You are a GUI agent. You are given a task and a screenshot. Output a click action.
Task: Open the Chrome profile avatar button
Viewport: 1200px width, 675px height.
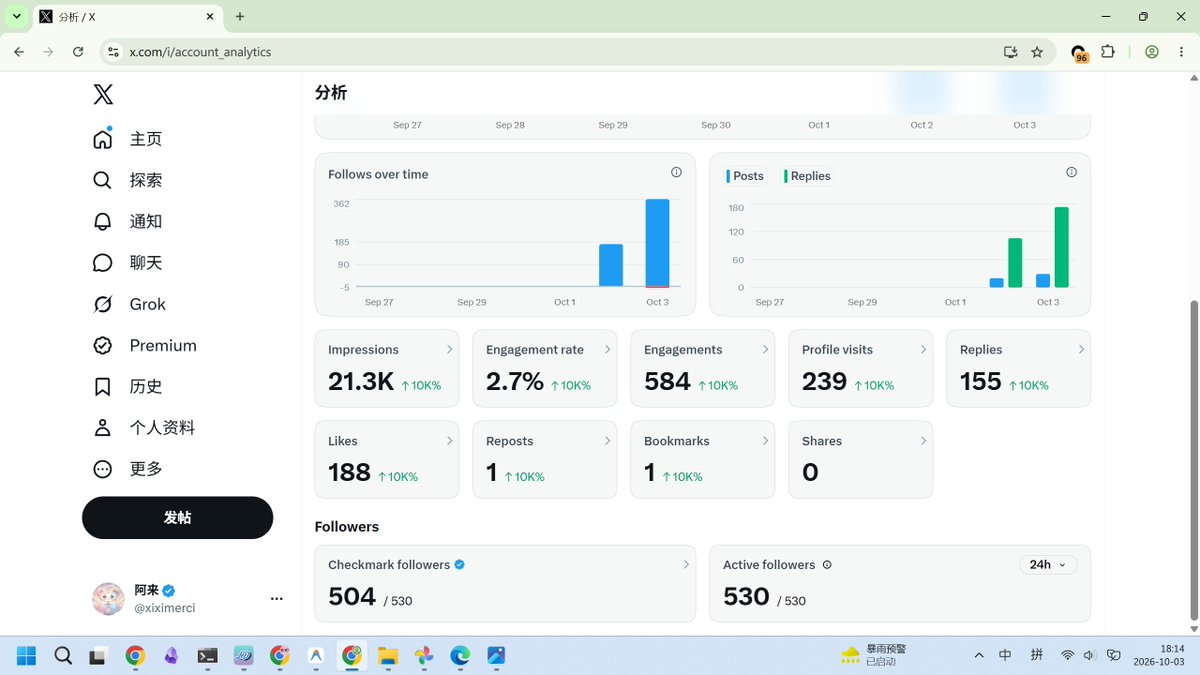pyautogui.click(x=1152, y=52)
